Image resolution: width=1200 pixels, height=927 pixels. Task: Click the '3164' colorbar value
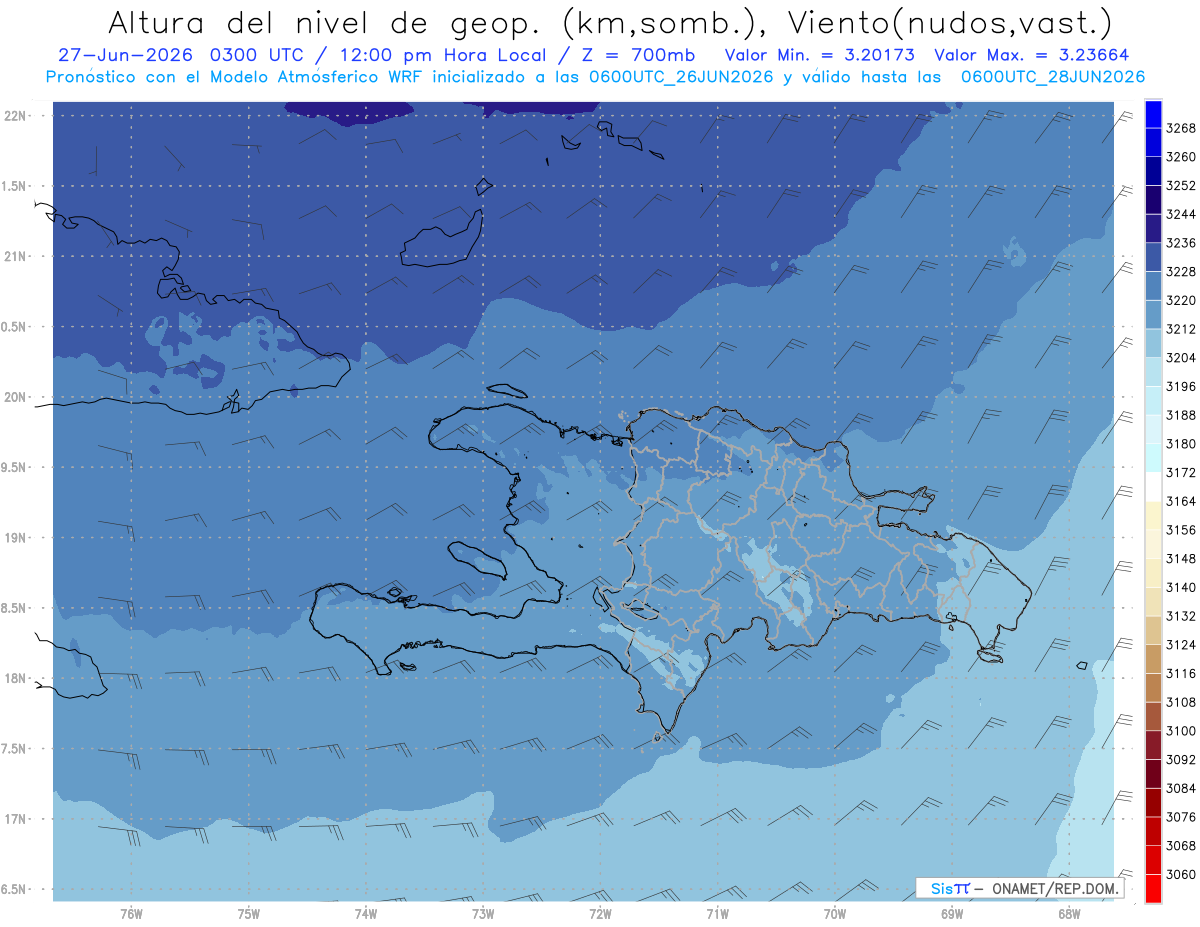1181,501
